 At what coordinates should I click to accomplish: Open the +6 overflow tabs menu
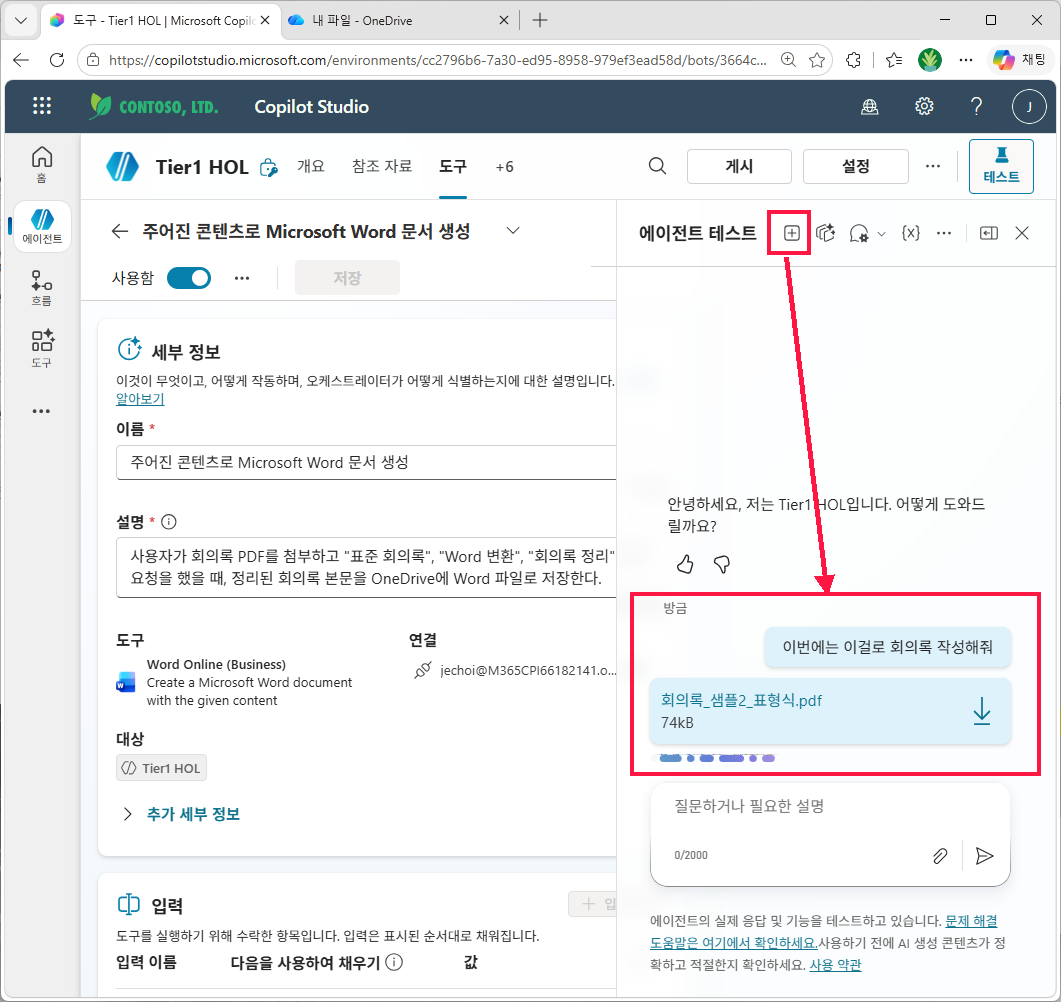point(504,167)
